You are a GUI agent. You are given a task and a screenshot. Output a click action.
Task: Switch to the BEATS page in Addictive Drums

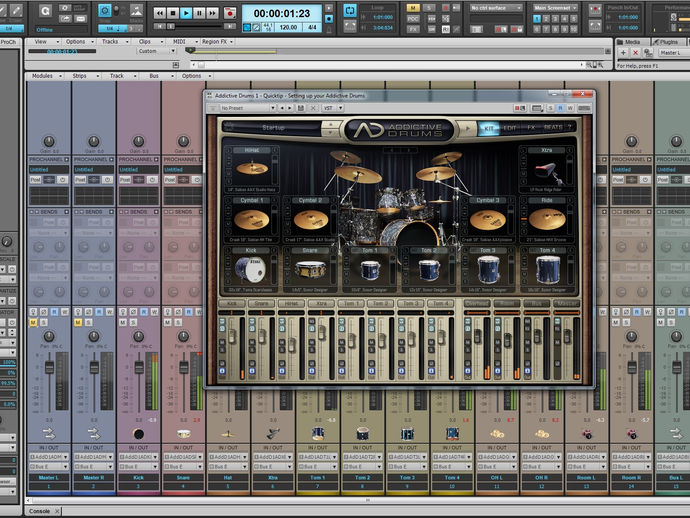tap(553, 128)
